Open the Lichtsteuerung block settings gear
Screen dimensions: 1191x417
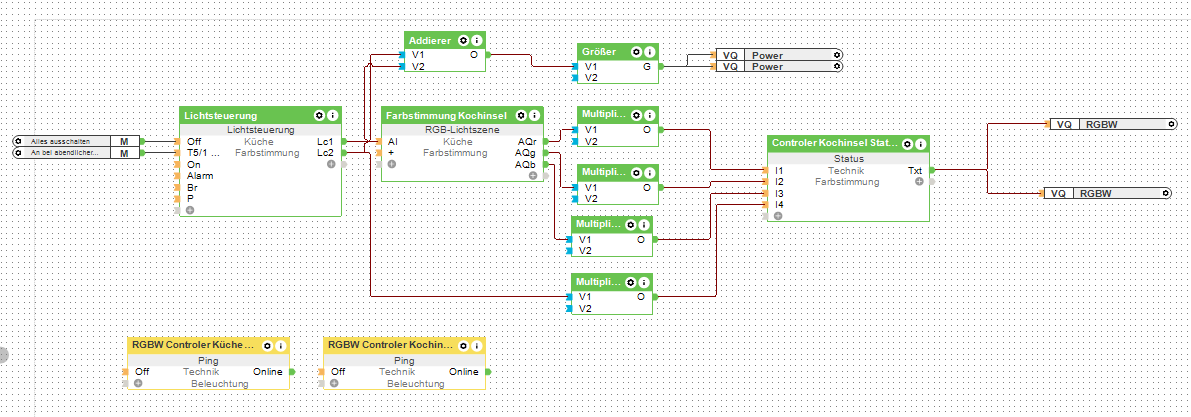click(x=320, y=115)
